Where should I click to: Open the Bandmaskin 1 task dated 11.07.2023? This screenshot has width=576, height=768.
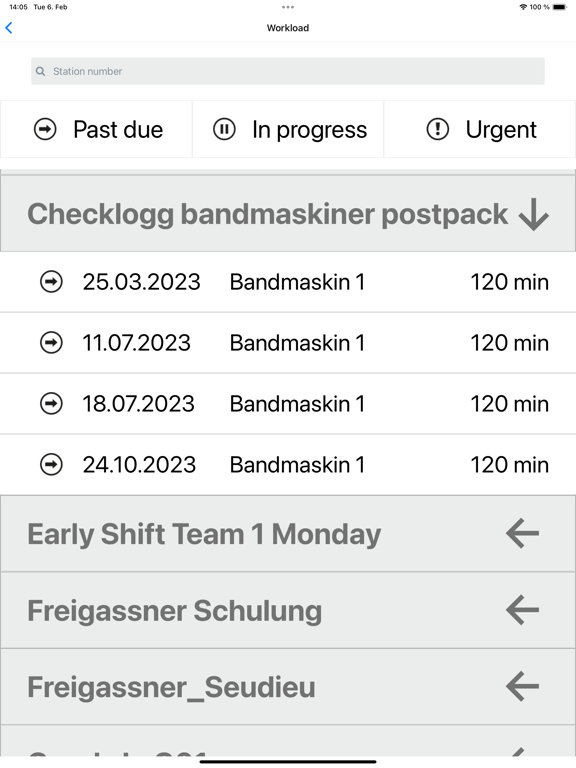tap(288, 342)
